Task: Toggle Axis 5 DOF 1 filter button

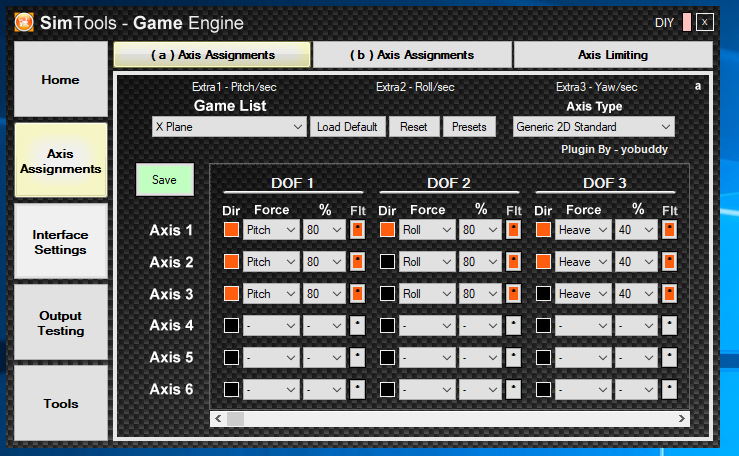Action: [358, 358]
